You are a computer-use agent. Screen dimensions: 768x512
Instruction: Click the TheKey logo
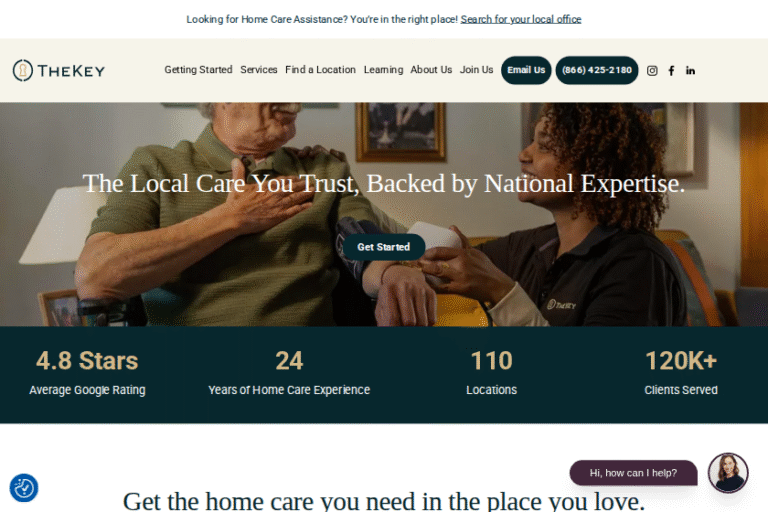[x=59, y=71]
